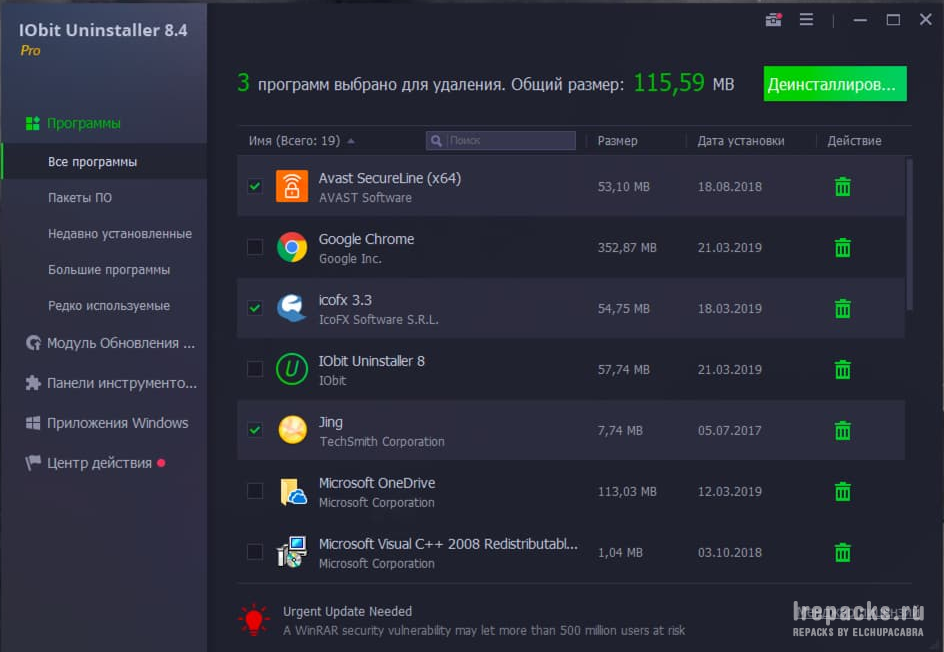Select the Google Chrome program name
The image size is (944, 652).
[x=366, y=239]
